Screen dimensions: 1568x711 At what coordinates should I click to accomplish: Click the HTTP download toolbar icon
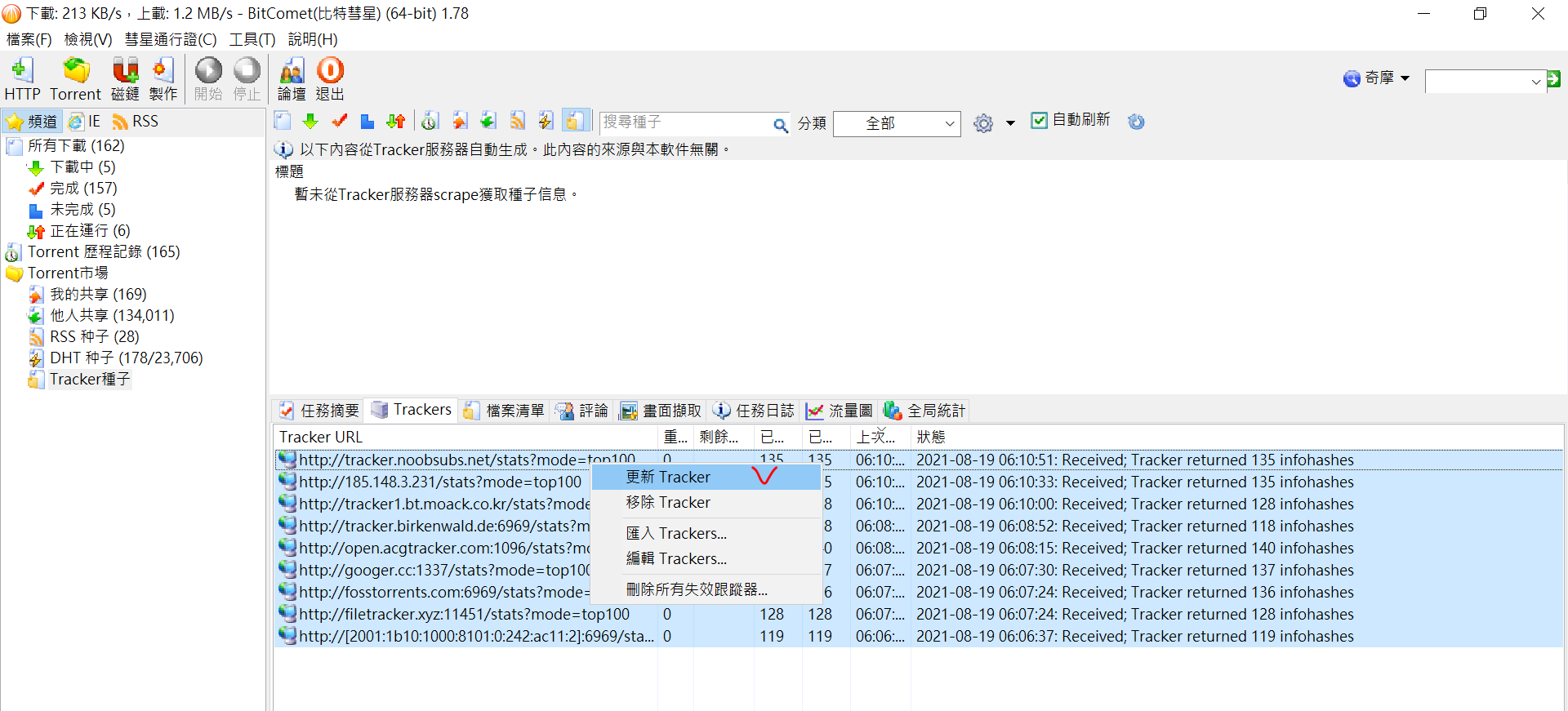point(22,79)
